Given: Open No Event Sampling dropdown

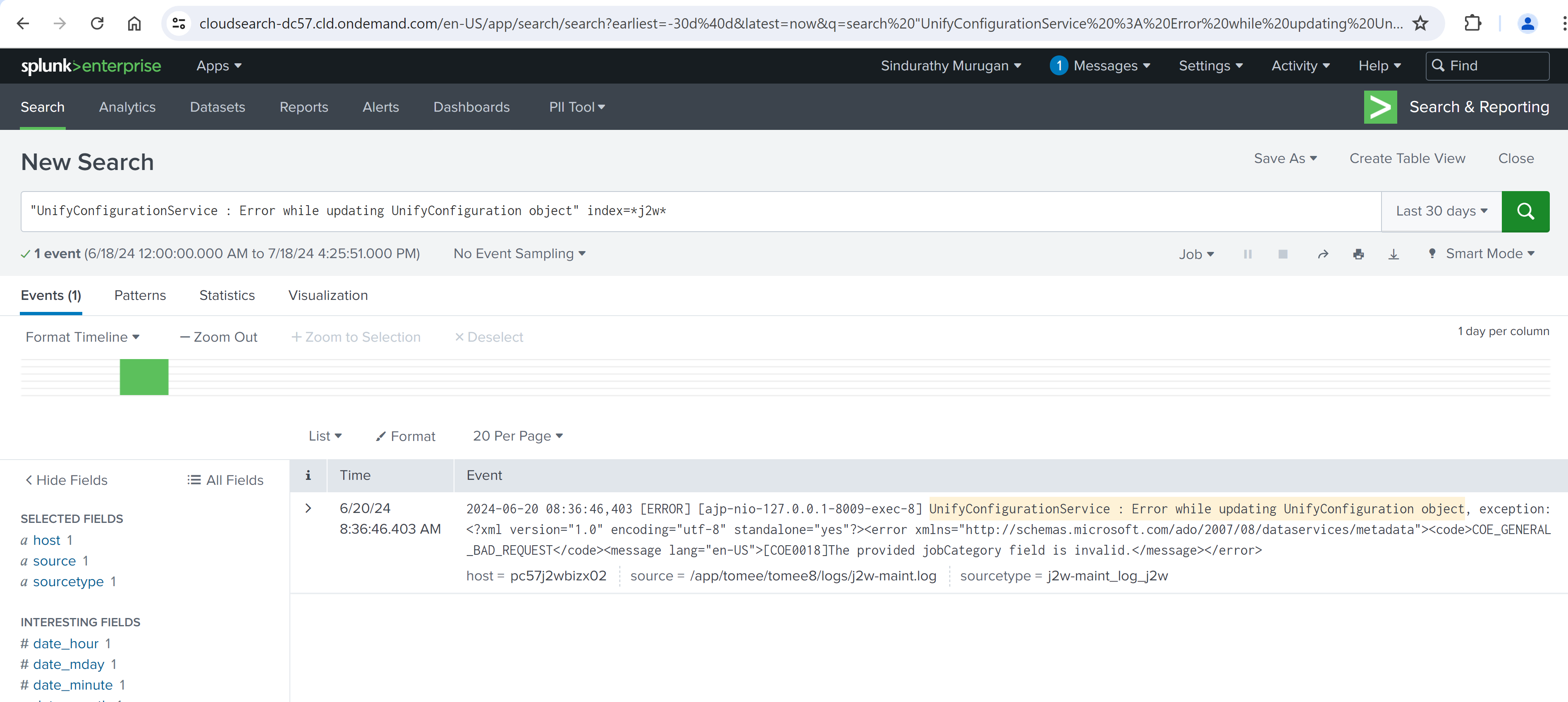Looking at the screenshot, I should 519,253.
